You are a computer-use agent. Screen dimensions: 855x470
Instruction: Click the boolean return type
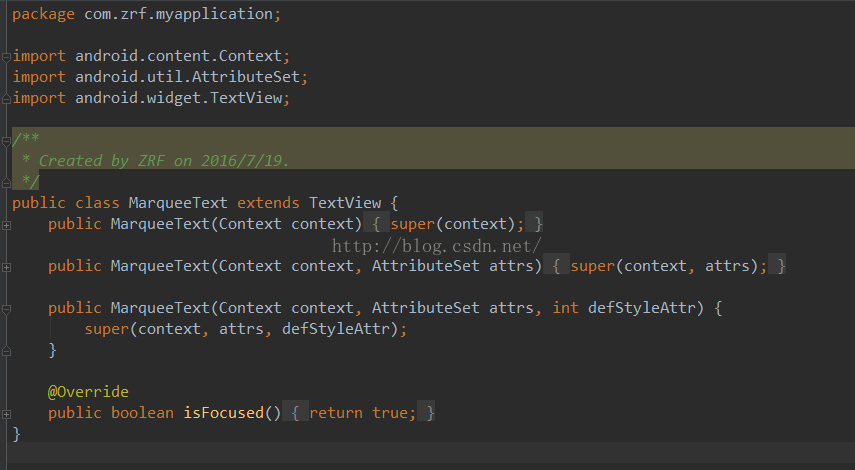pos(142,413)
